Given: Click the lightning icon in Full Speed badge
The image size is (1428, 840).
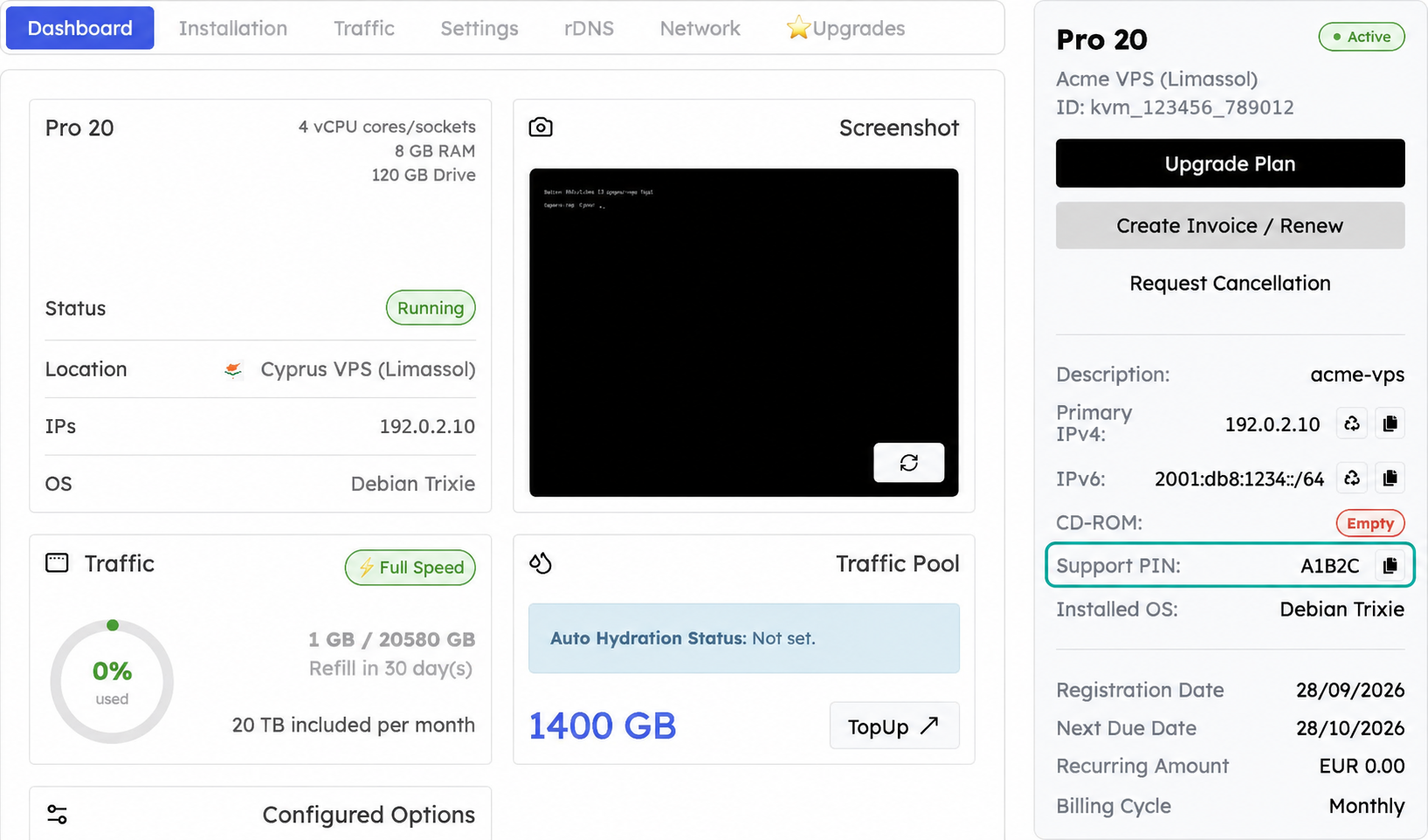Looking at the screenshot, I should [366, 568].
